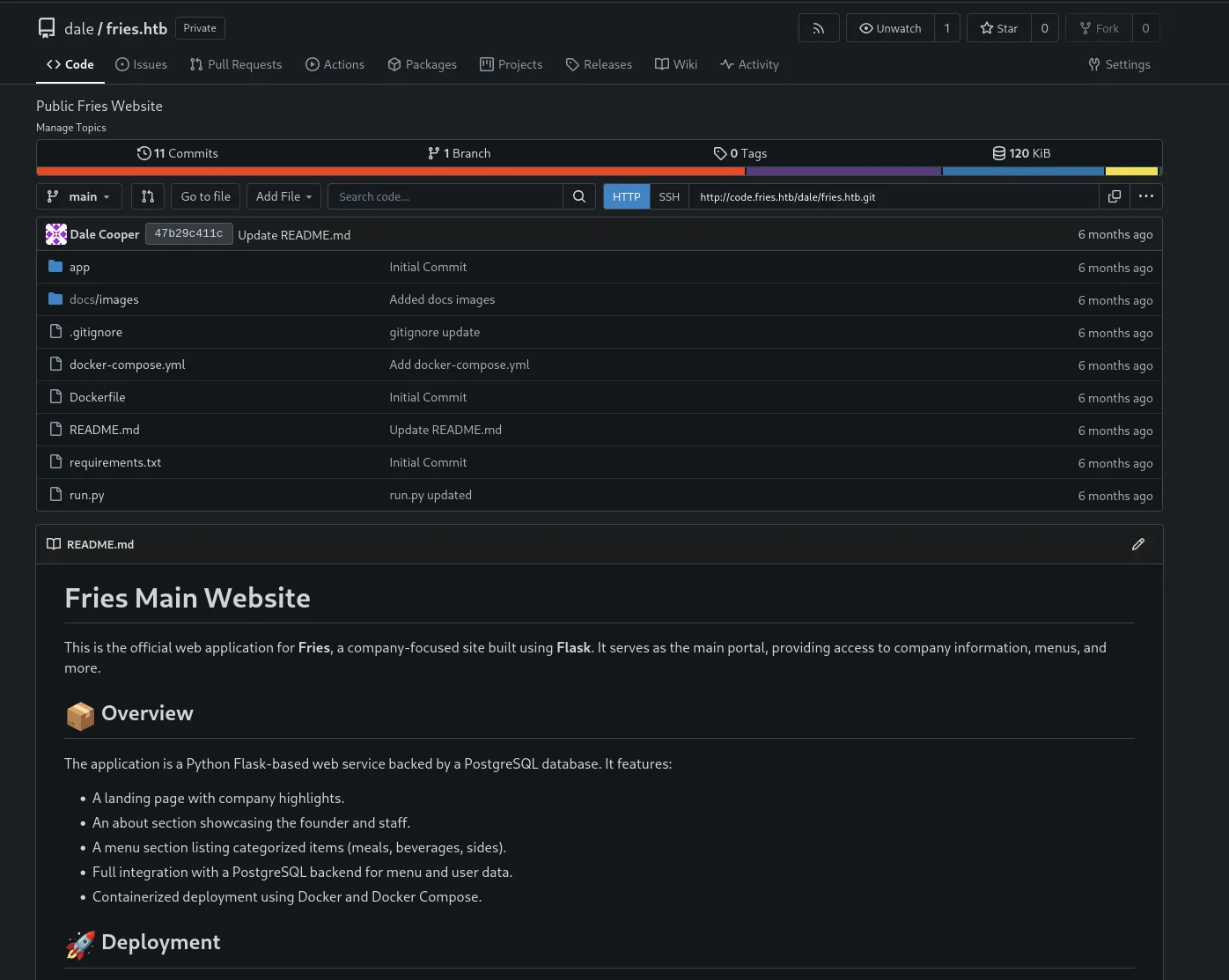Copy the repository clone URL
The width and height of the screenshot is (1229, 980).
1114,196
